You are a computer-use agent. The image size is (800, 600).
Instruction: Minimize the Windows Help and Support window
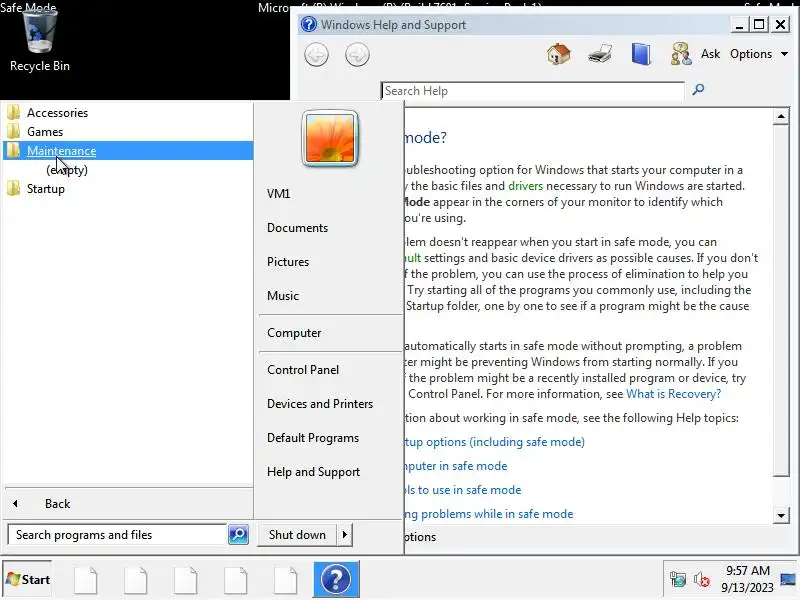[739, 24]
